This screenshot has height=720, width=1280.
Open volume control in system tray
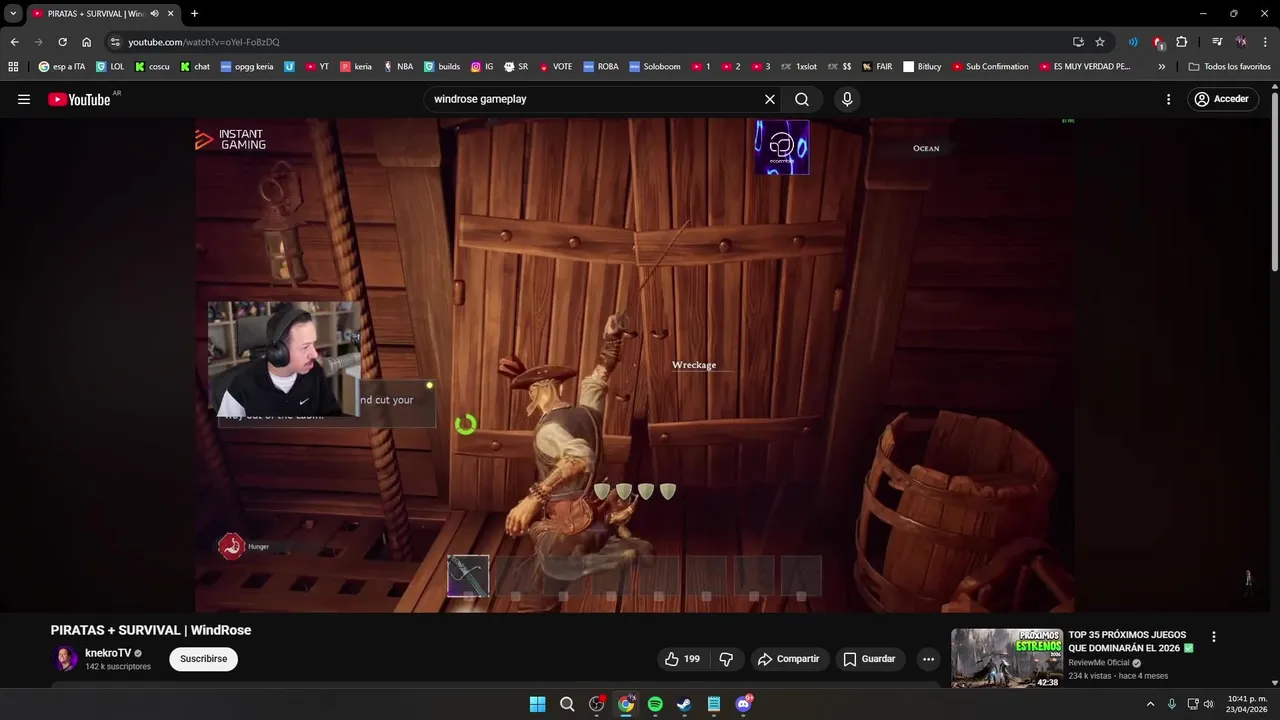tap(1209, 704)
